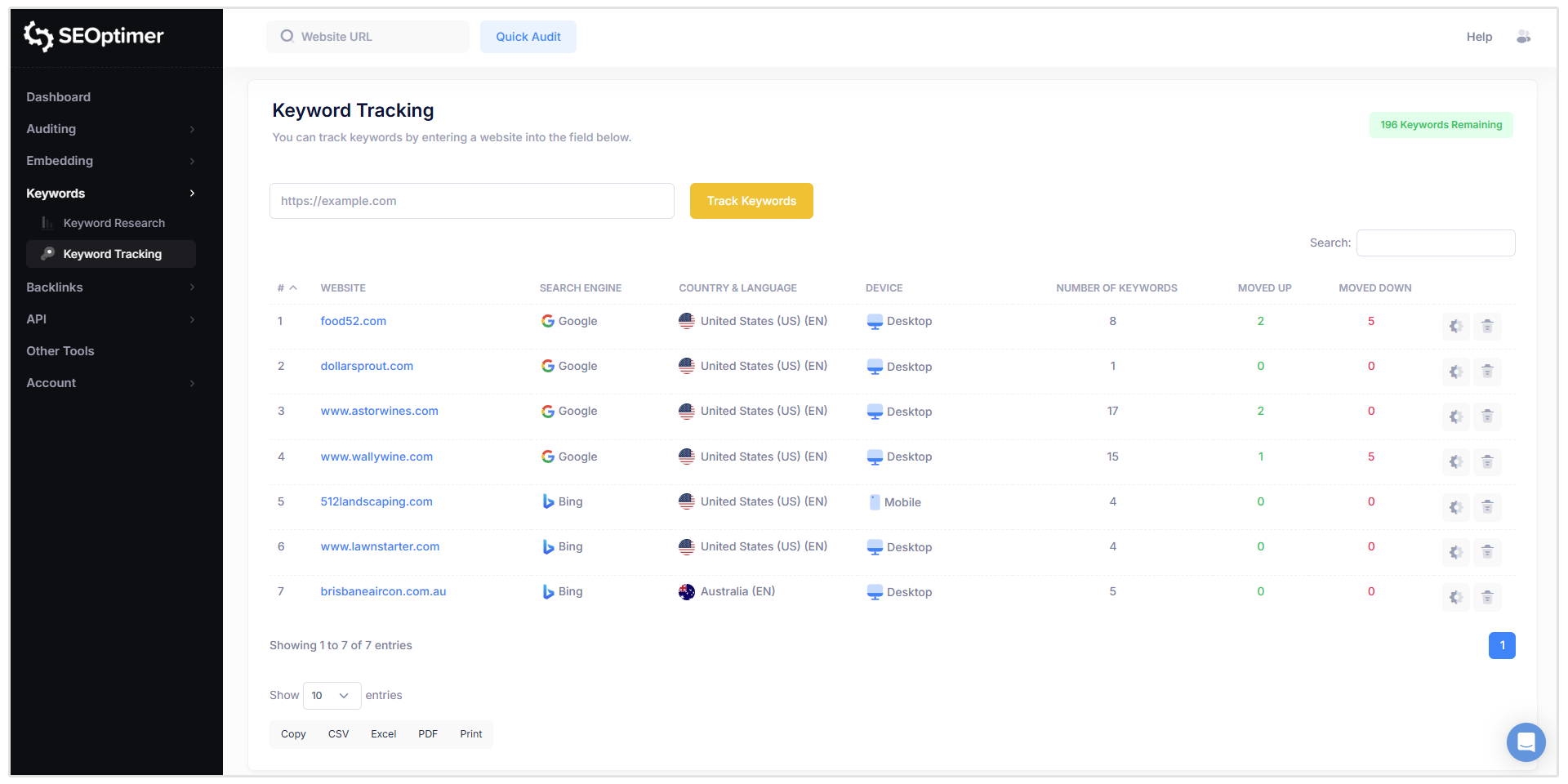Screen dimensions: 1568x784
Task: Select the Keyword Research bar-chart icon
Action: coord(47,222)
